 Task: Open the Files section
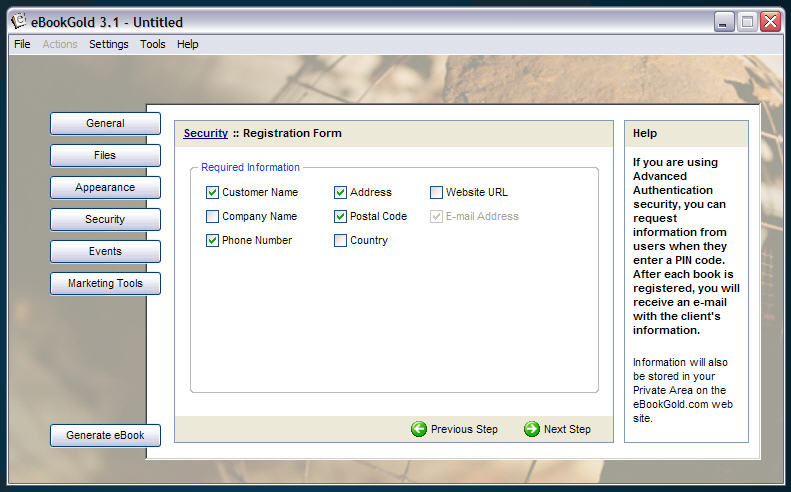pos(105,155)
